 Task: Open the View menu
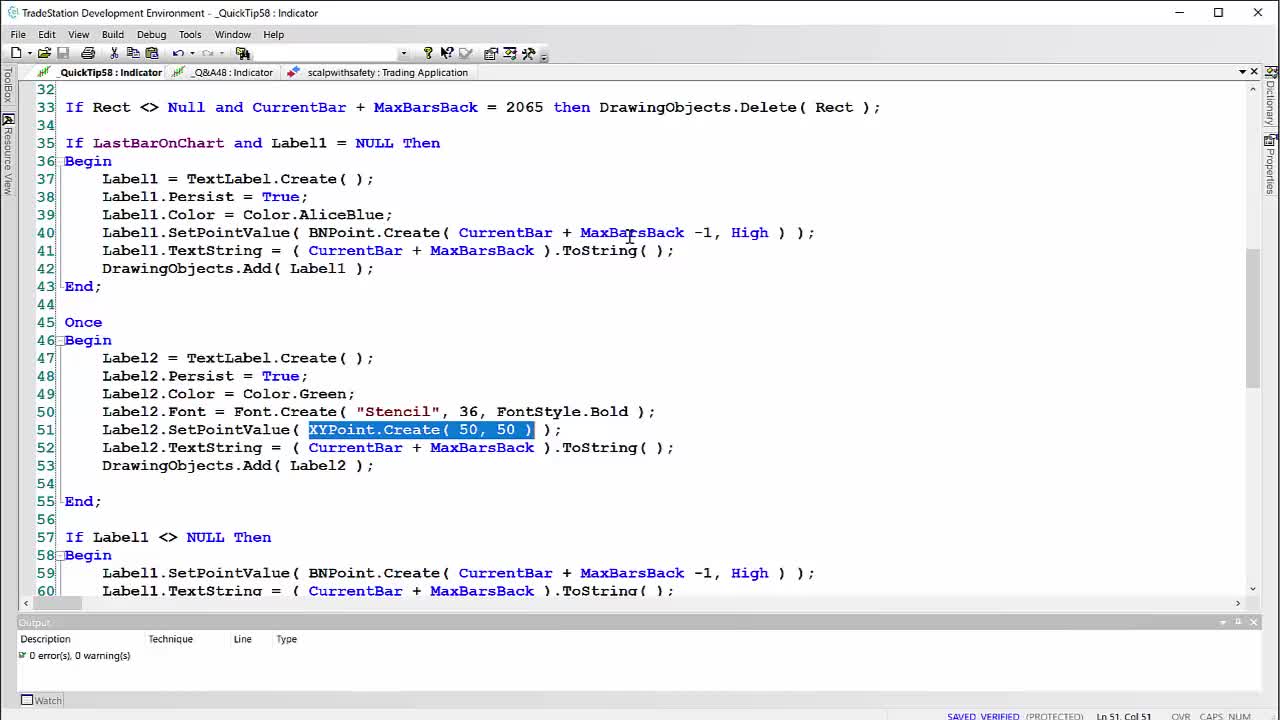tap(78, 34)
